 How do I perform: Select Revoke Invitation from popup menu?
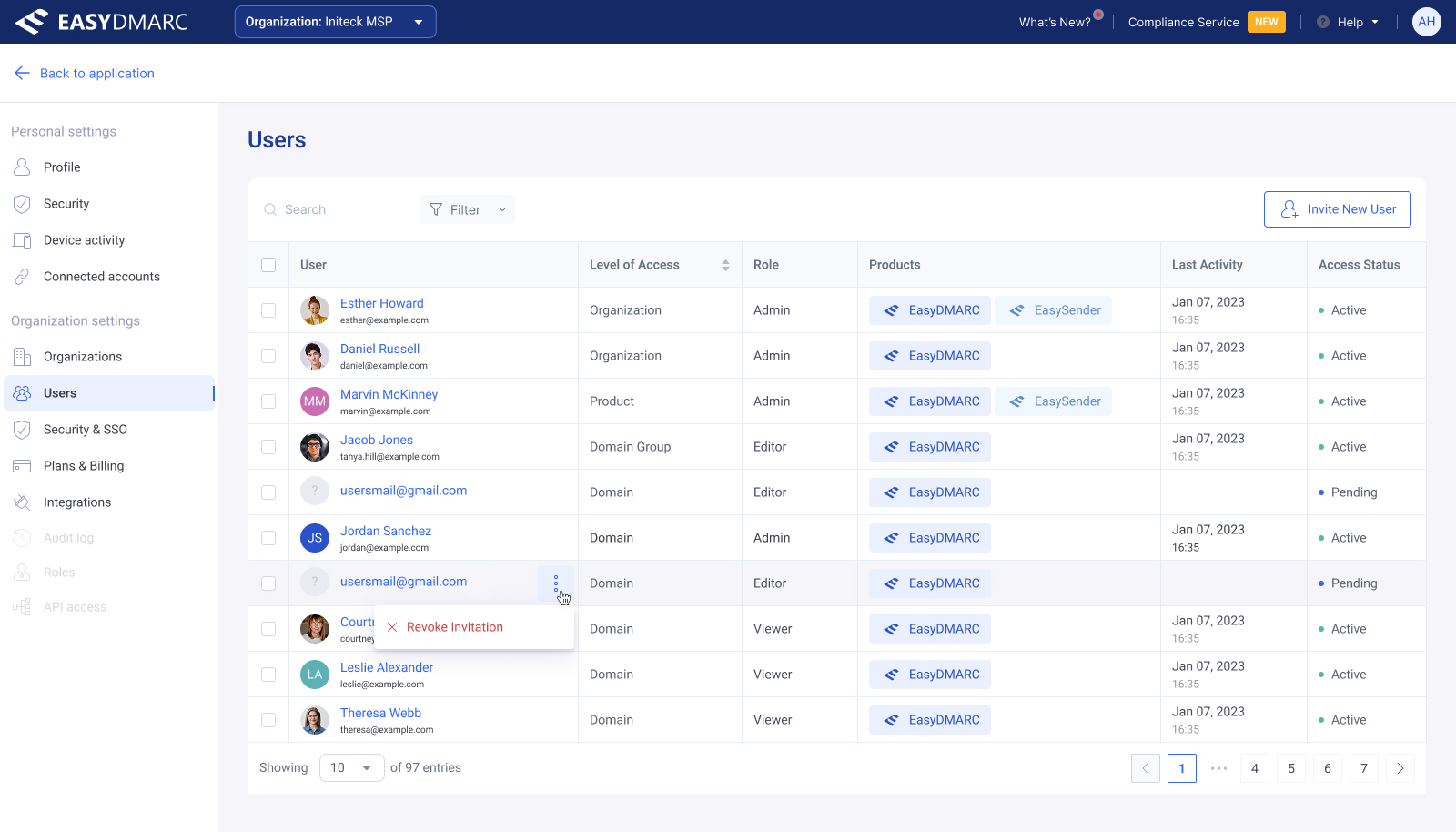tap(474, 627)
